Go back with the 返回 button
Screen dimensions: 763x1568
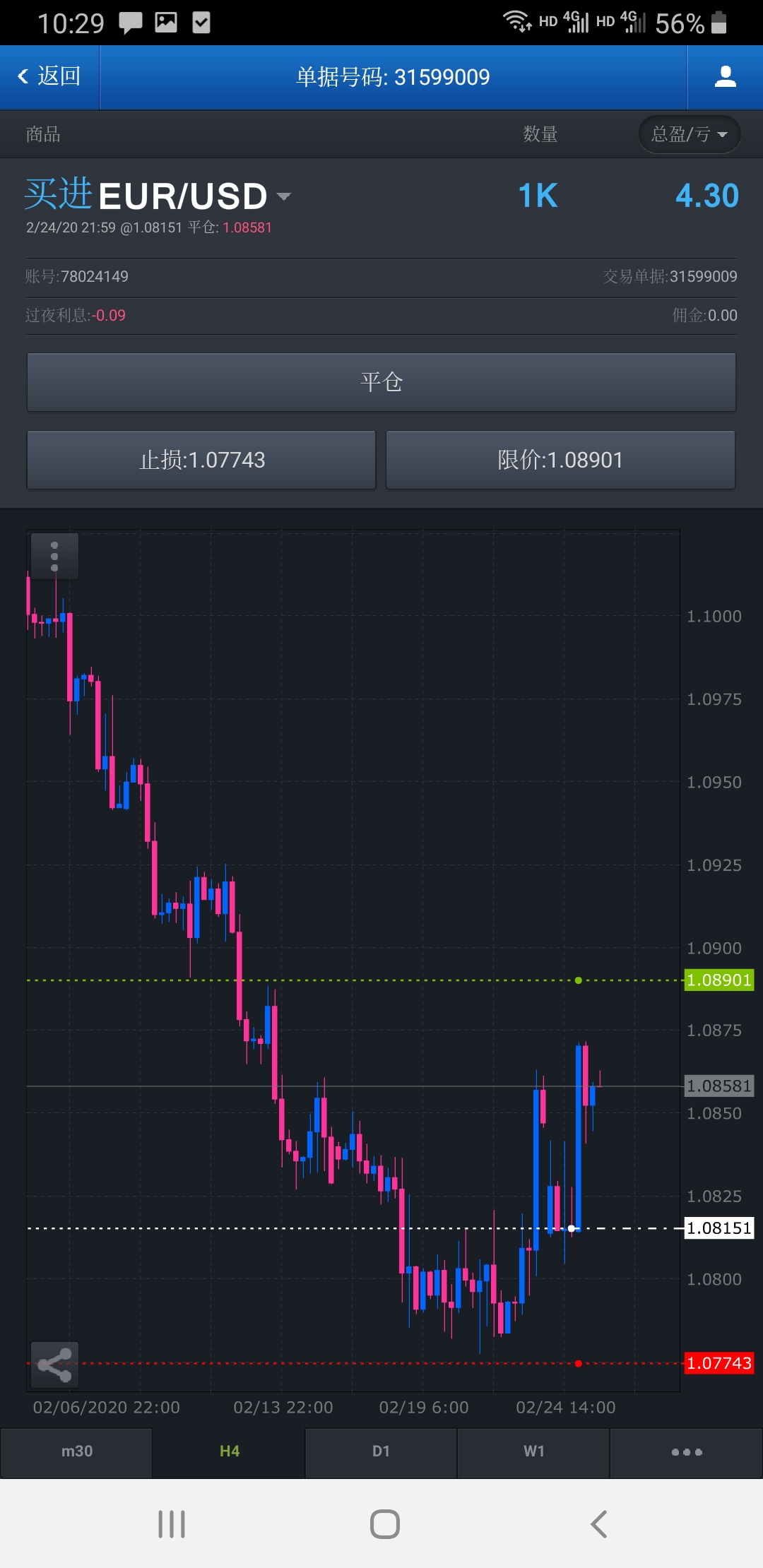point(49,76)
